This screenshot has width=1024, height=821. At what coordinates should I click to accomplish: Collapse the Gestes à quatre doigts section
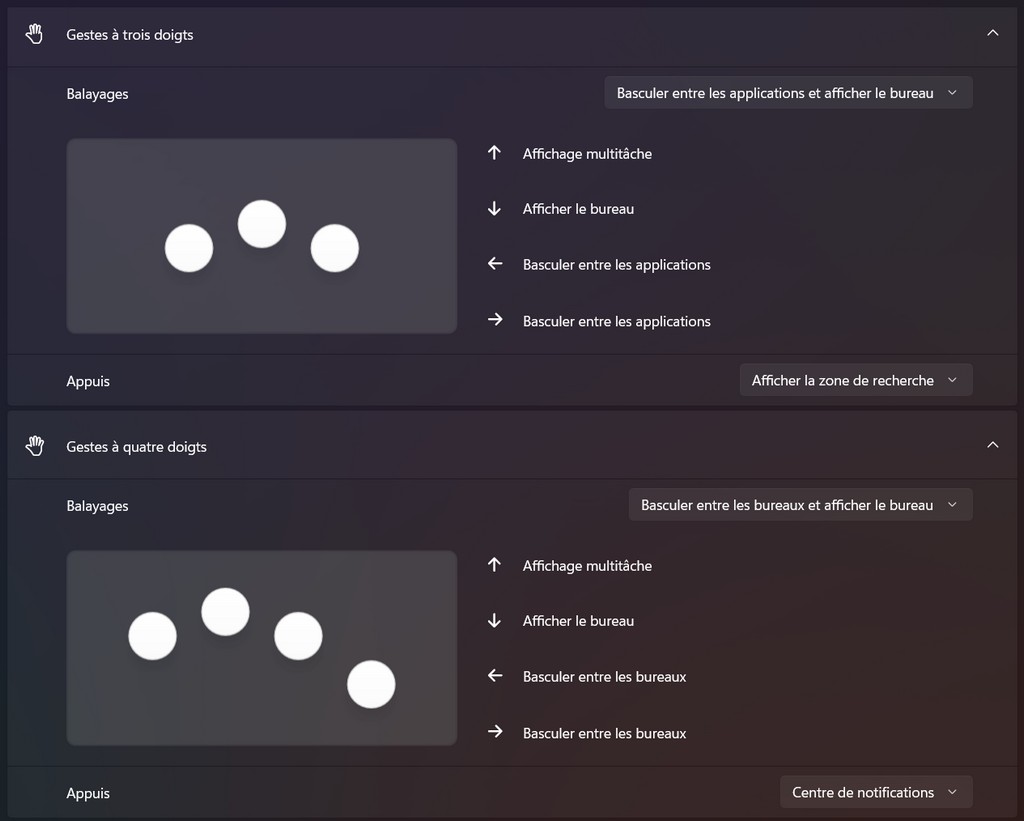pyautogui.click(x=992, y=446)
